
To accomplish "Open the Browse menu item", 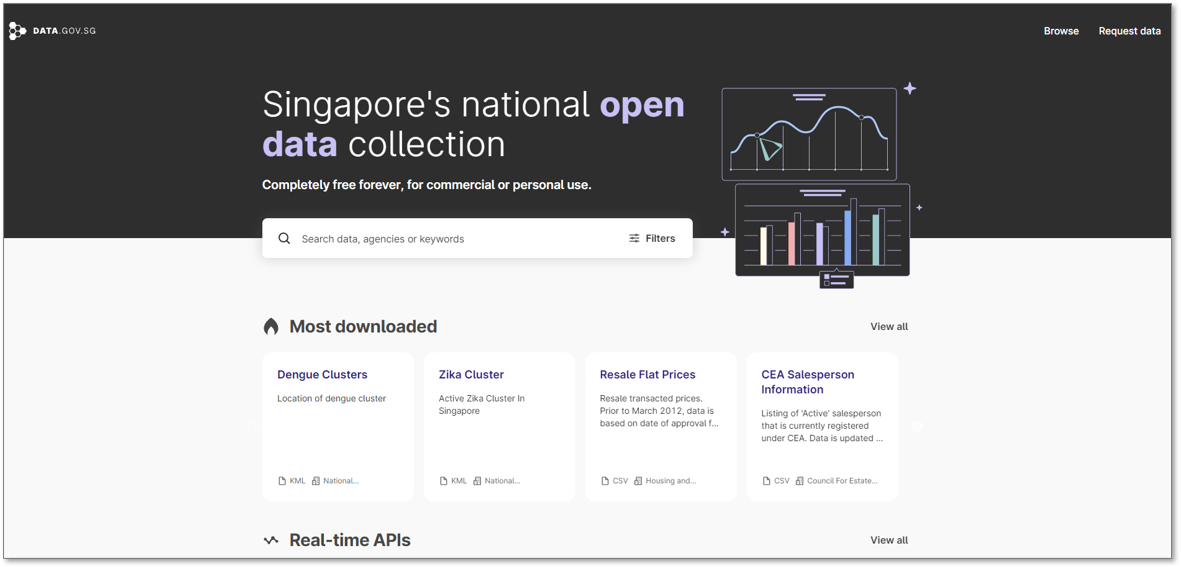I will pos(1060,31).
